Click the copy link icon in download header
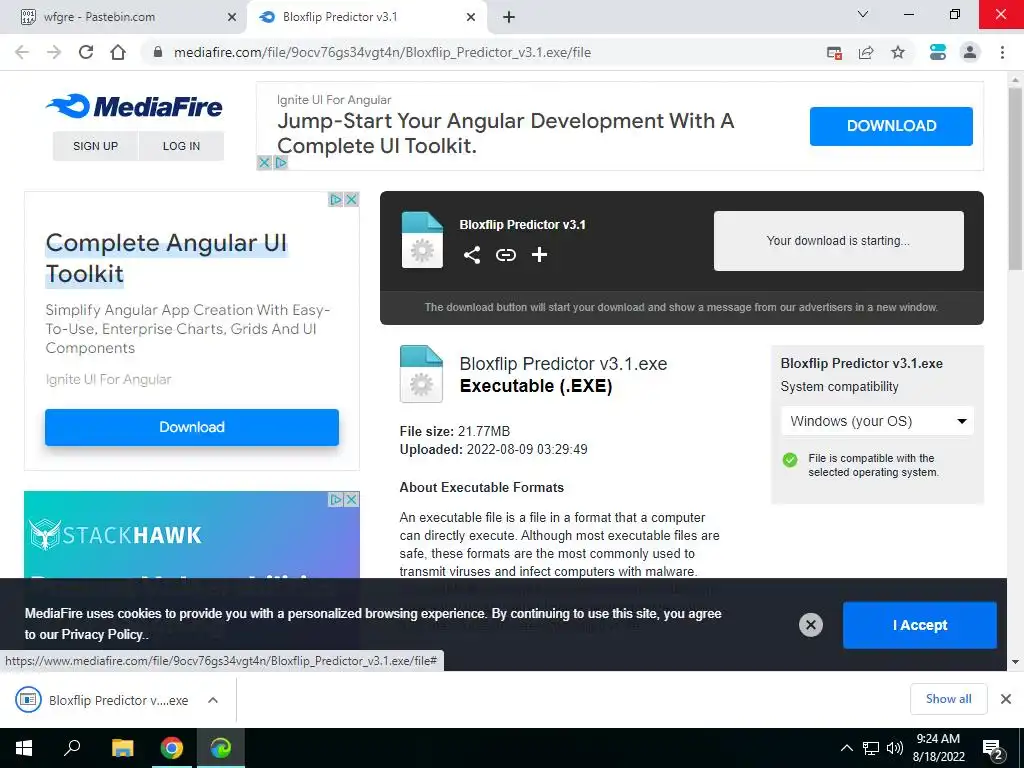The height and width of the screenshot is (768, 1024). point(505,255)
